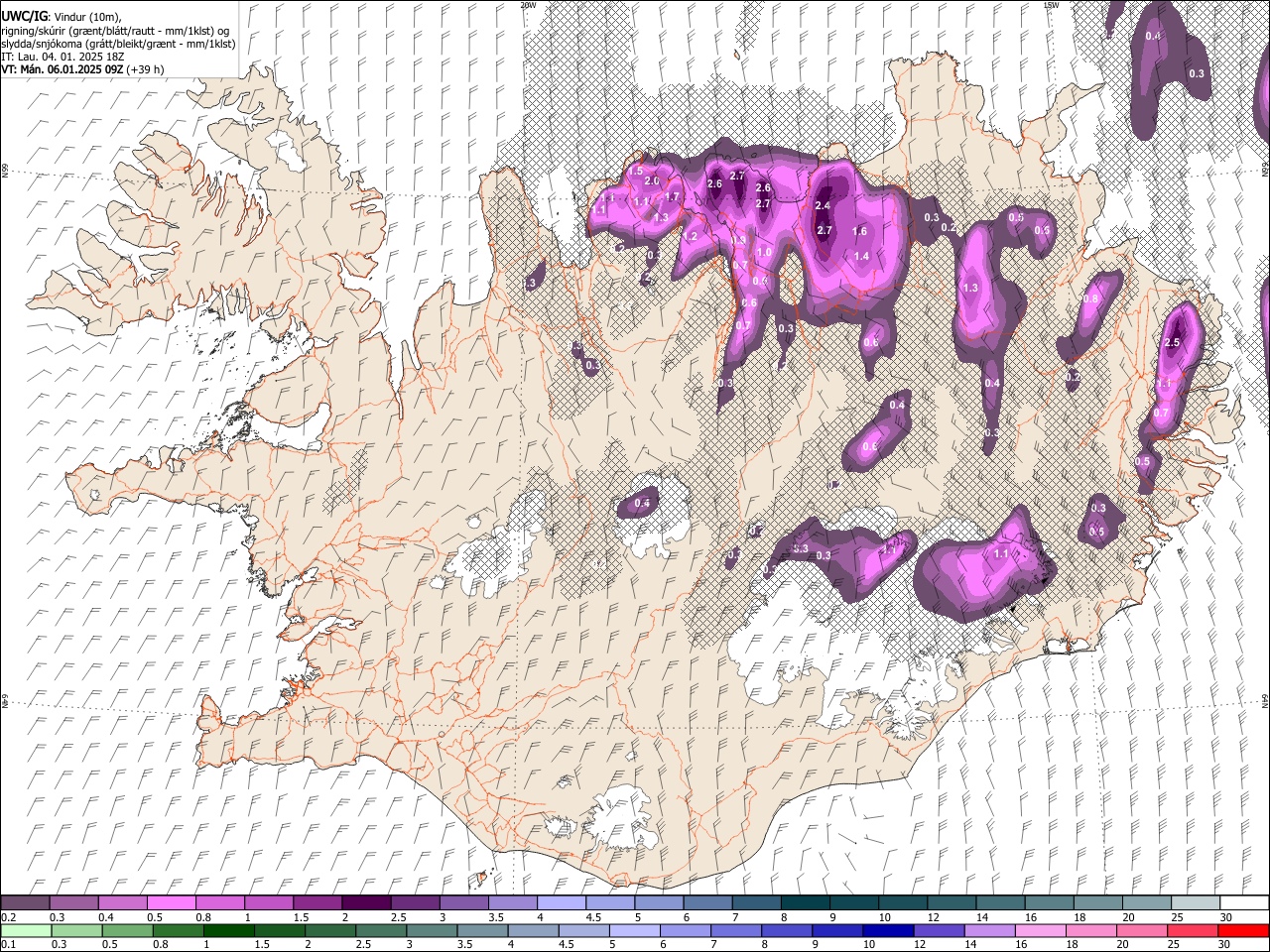Click the bright pink 0.5–0.8 snow legend swatch
The width and height of the screenshot is (1270, 952).
(171, 903)
